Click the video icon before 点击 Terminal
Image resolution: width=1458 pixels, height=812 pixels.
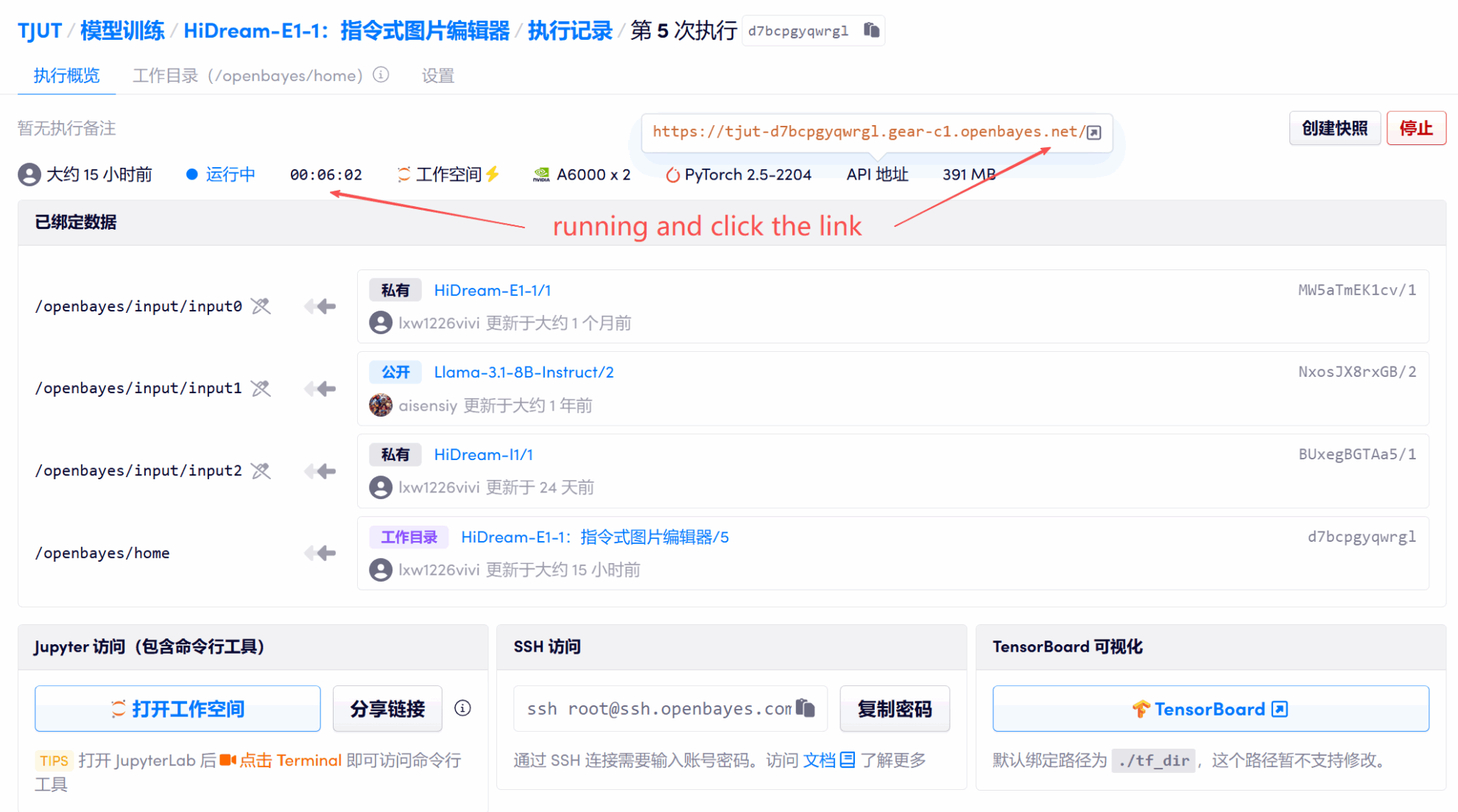click(x=228, y=760)
